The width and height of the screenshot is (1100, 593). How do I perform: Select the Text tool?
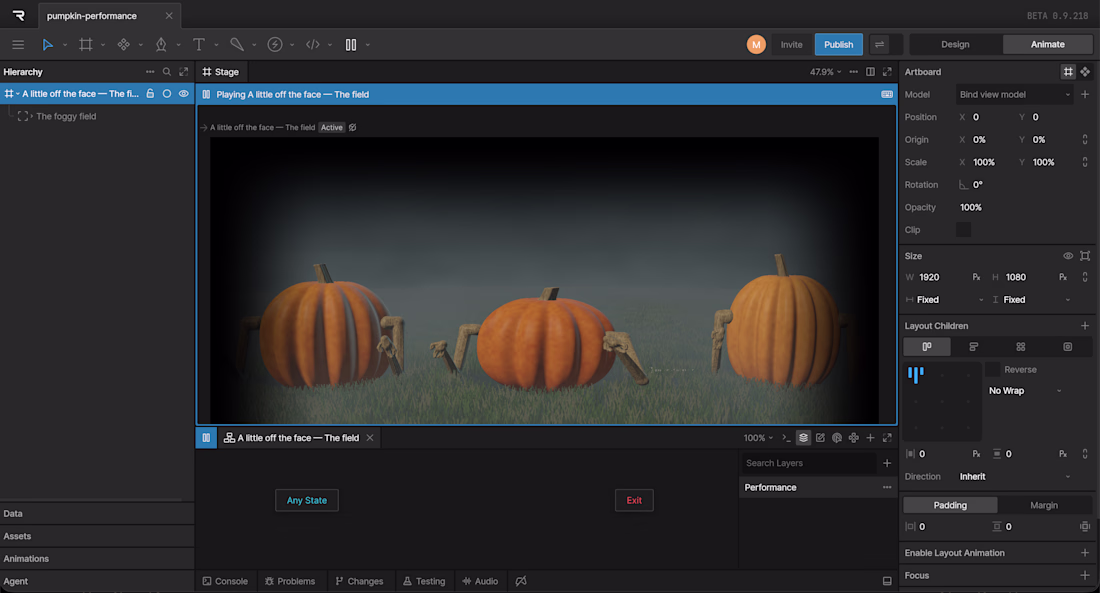click(x=199, y=45)
